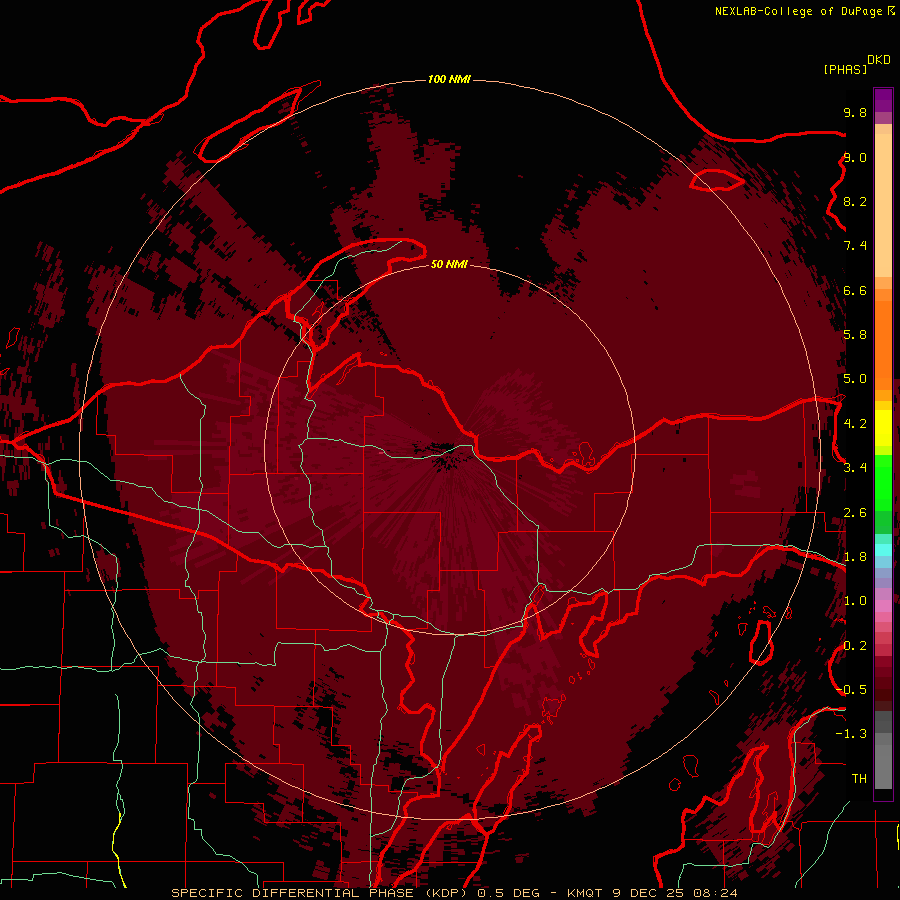Click the 0.2 color scale value
This screenshot has height=900, width=900.
click(855, 646)
